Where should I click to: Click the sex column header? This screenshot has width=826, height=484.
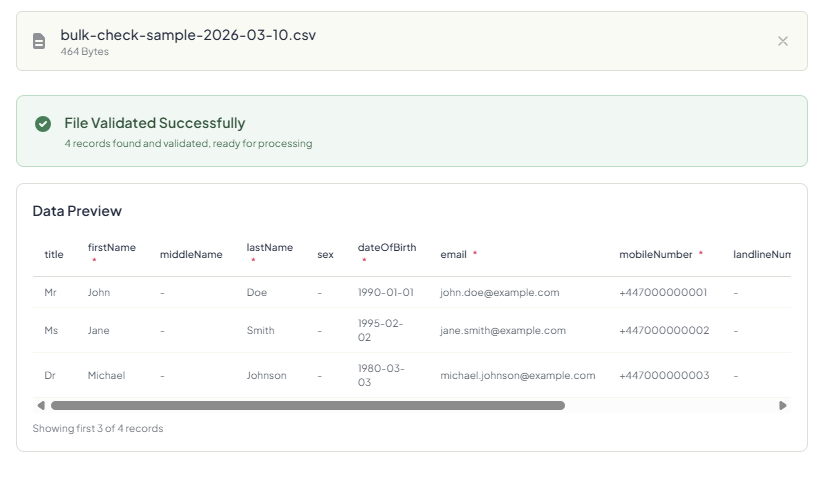[x=325, y=255]
